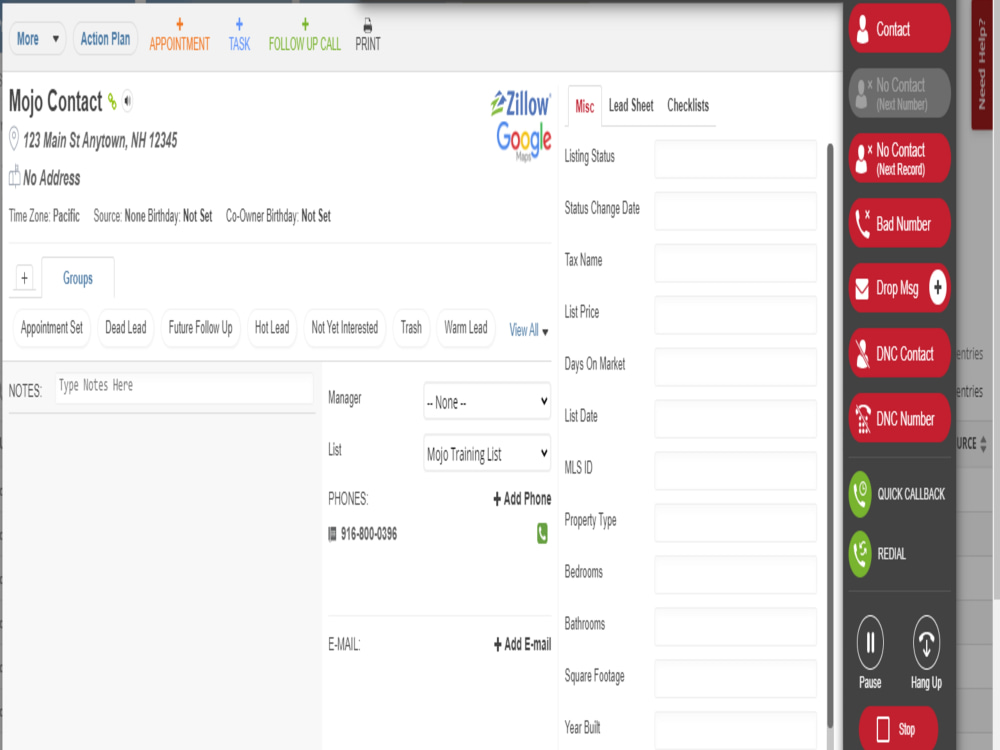1000x750 pixels.
Task: Click the Bedrooms field
Action: [735, 574]
